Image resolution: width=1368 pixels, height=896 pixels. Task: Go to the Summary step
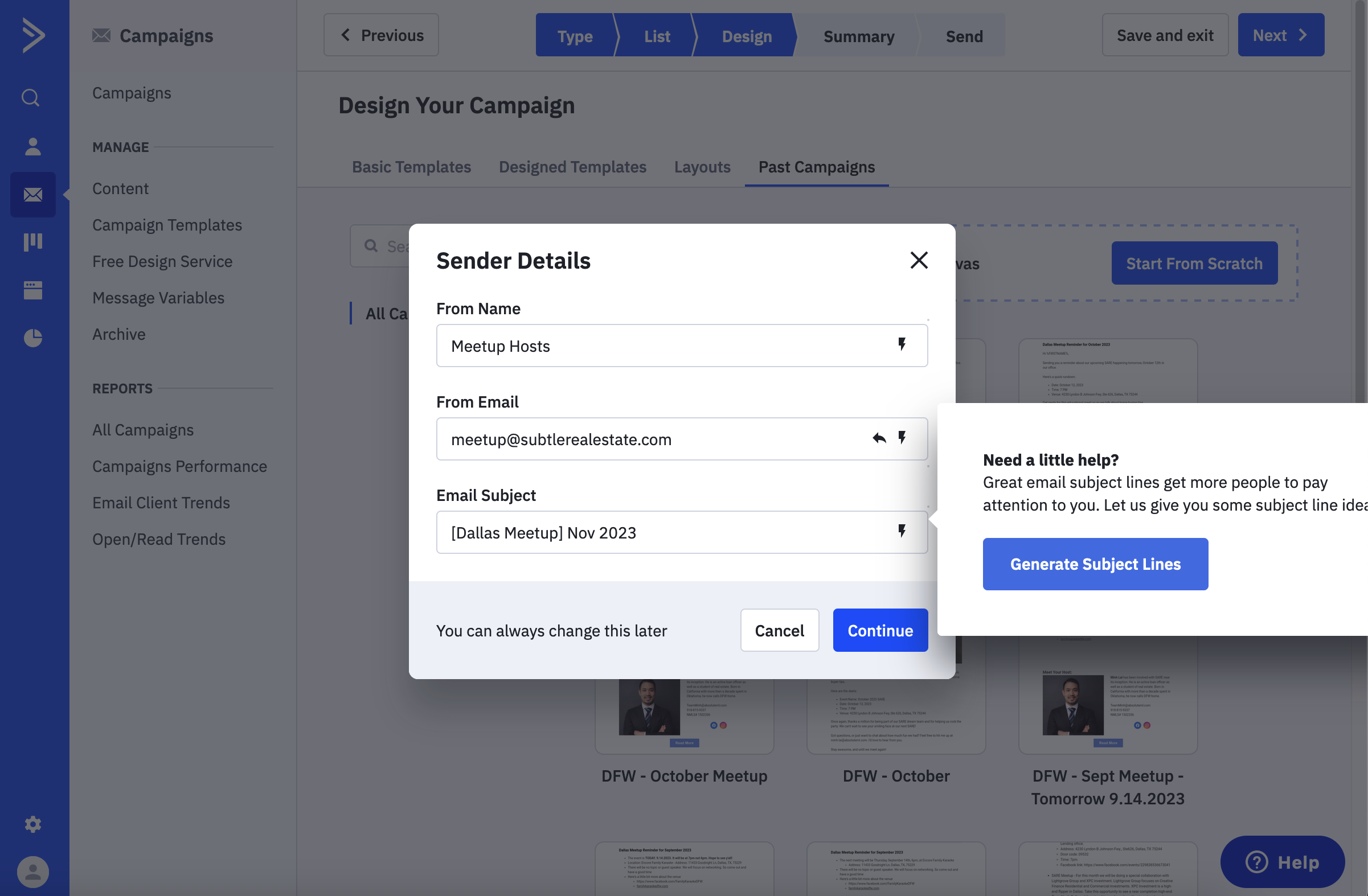point(858,36)
